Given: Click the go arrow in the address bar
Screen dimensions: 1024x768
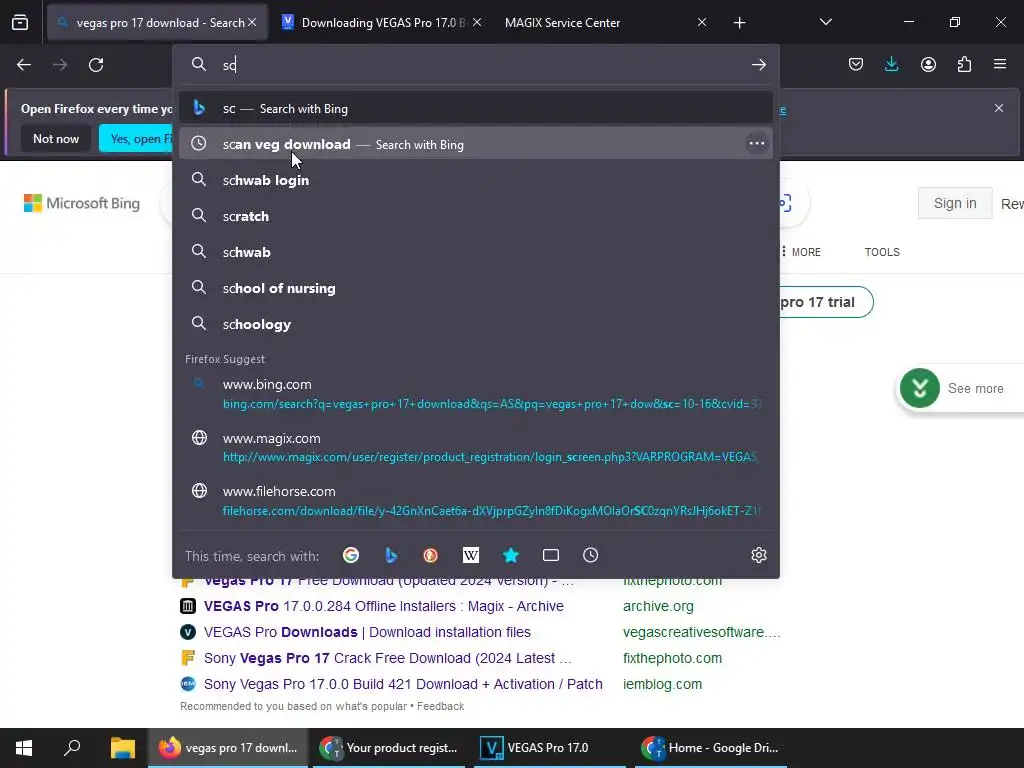Looking at the screenshot, I should [758, 65].
